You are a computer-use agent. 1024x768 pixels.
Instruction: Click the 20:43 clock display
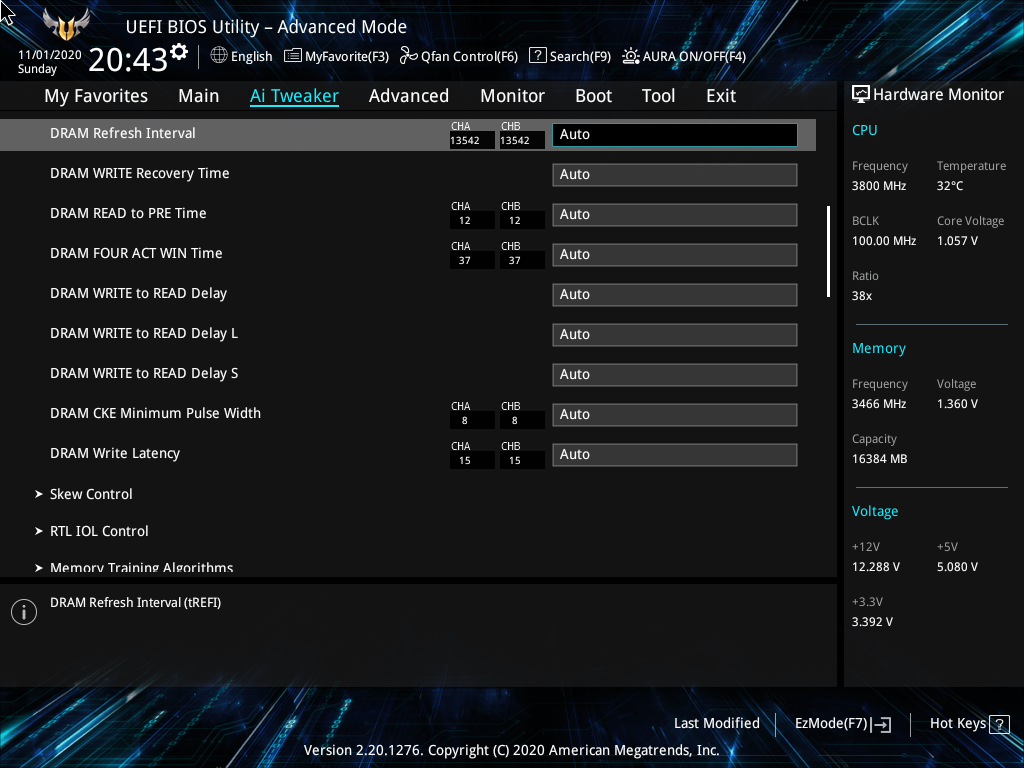point(129,60)
